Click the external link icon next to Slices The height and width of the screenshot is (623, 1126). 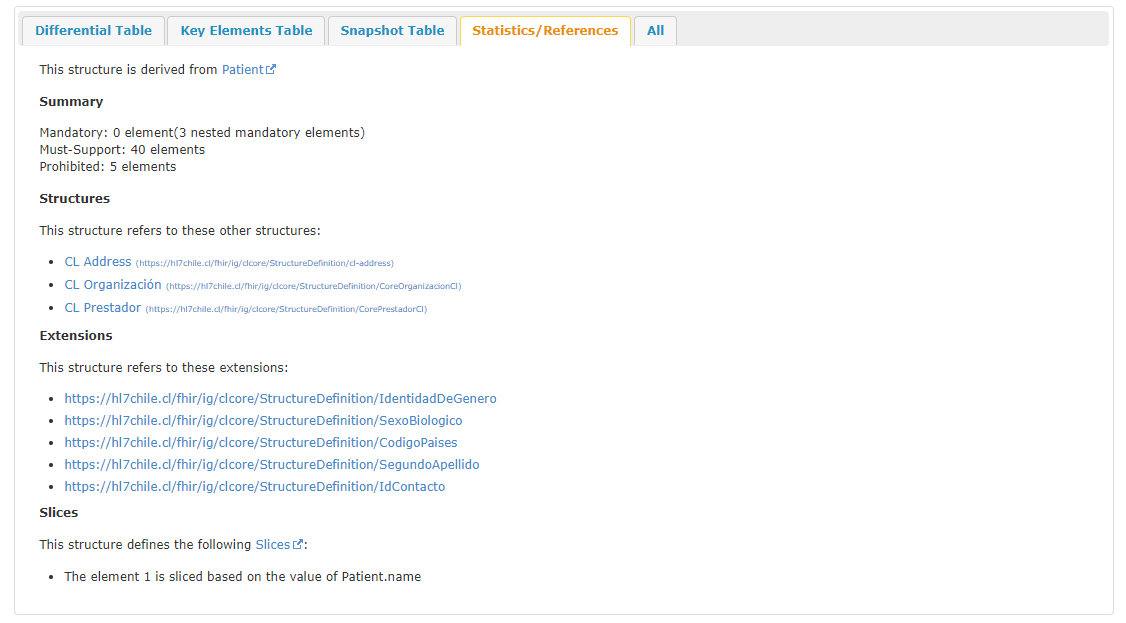[298, 545]
